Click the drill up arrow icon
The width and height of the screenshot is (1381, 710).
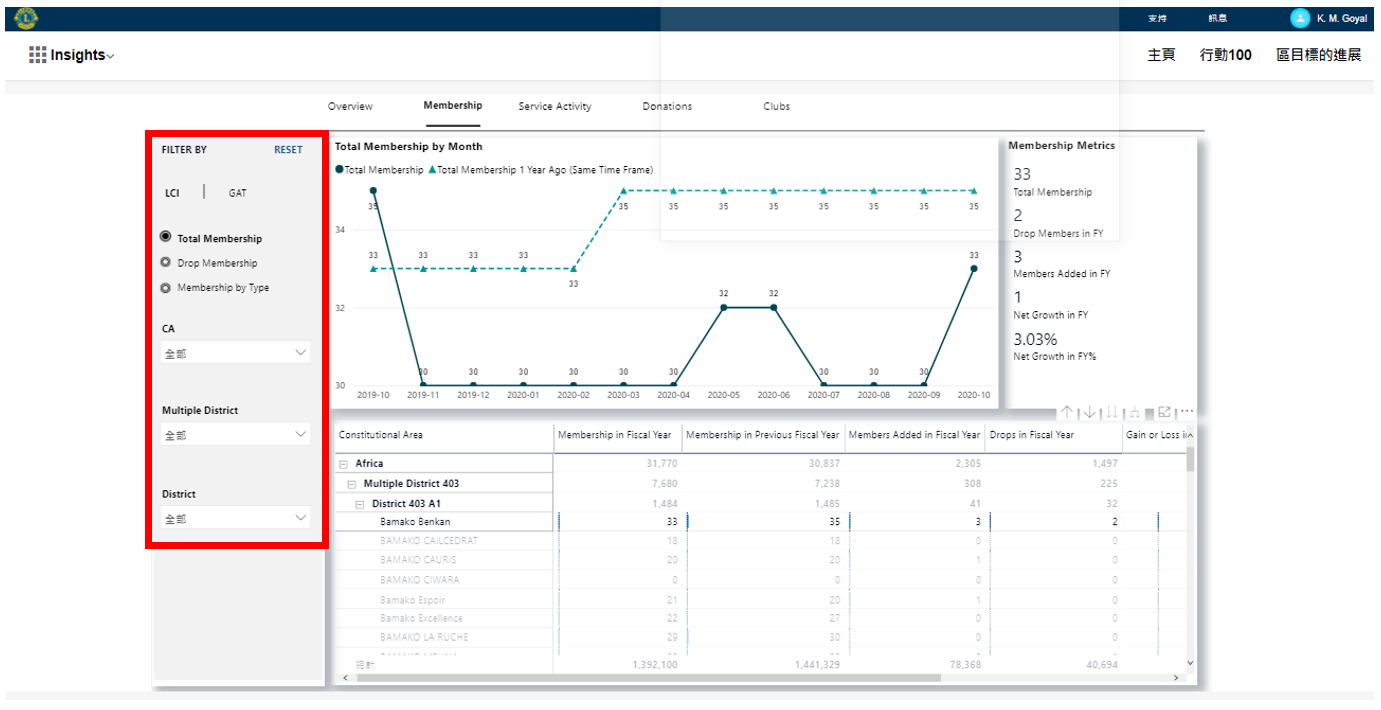point(1067,412)
